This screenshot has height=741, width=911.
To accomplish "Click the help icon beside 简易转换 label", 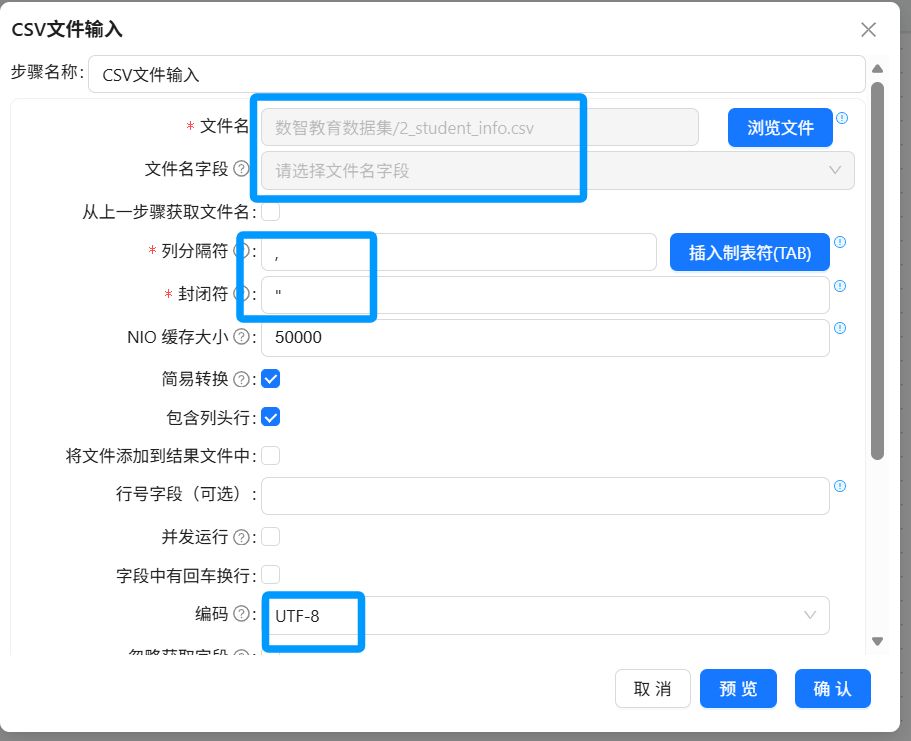I will coord(241,379).
